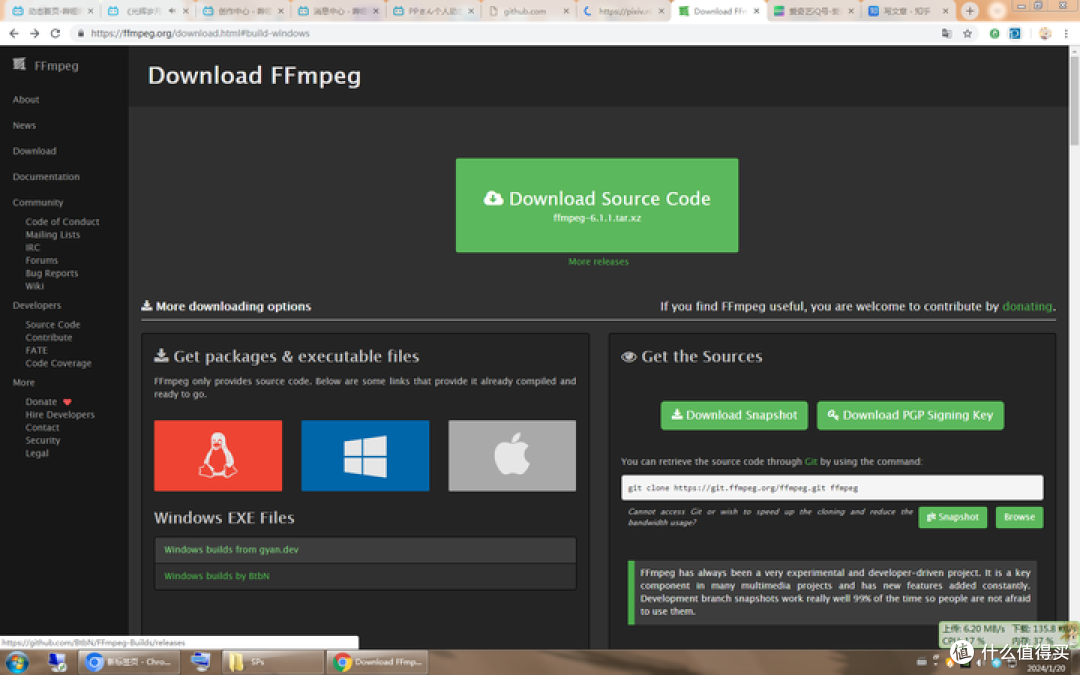
Task: Select Bug Reports under Community
Action: click(x=52, y=273)
